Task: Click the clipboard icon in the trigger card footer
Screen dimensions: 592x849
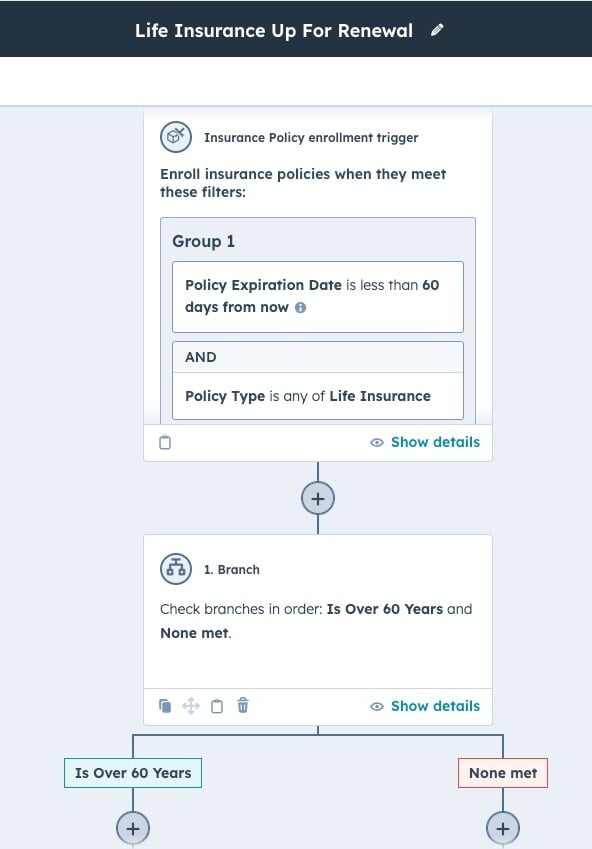Action: [165, 442]
